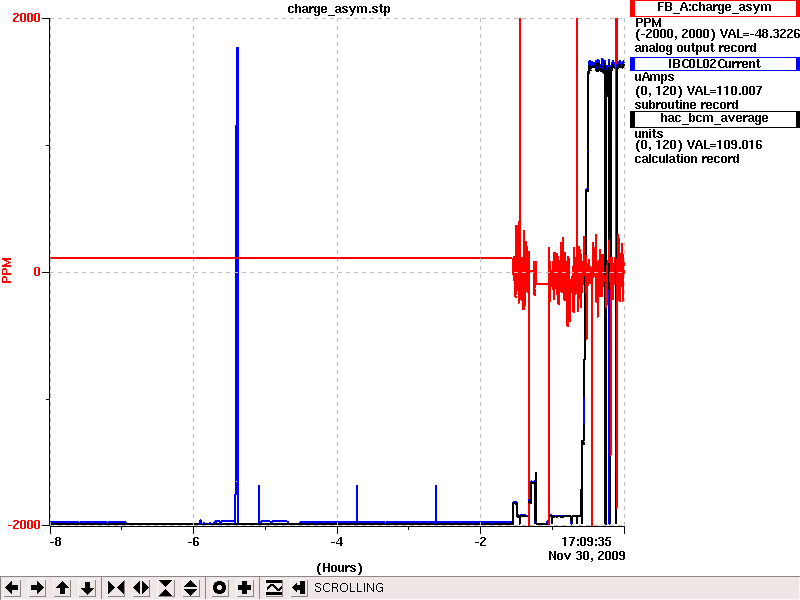Click the -6 hour x-axis tick label
This screenshot has width=800, height=600.
pos(193,541)
